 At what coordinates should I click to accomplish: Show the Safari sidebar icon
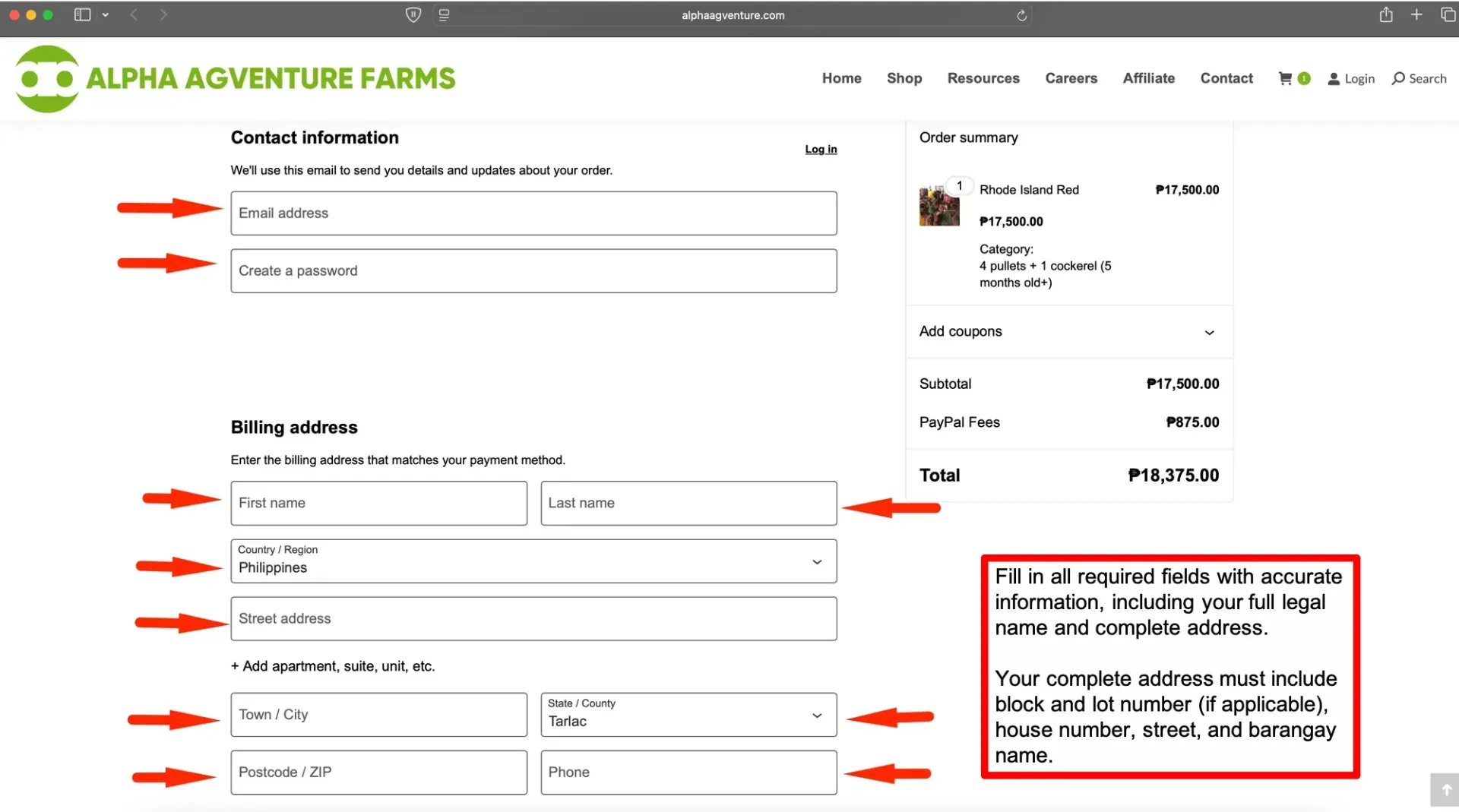point(82,15)
